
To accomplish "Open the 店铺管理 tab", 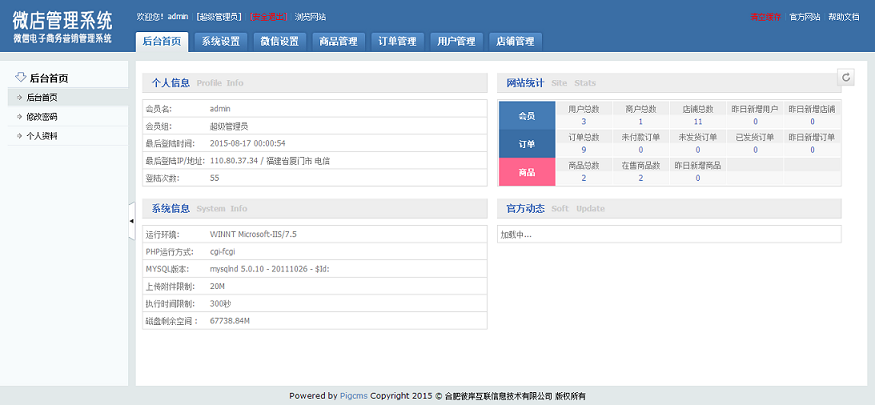I will pyautogui.click(x=515, y=42).
